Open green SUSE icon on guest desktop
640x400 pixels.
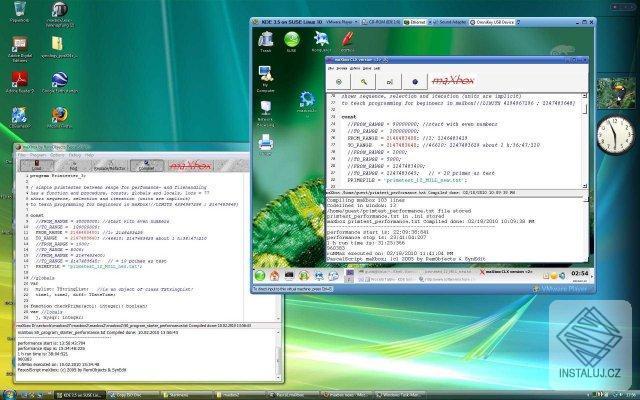click(291, 42)
